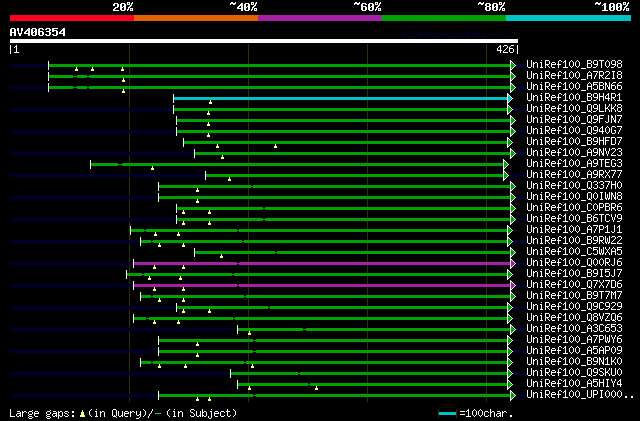Screen dimensions: 640x421
Task: Click the UniRef100_Q8VZQ6 label
Action: click(x=574, y=318)
